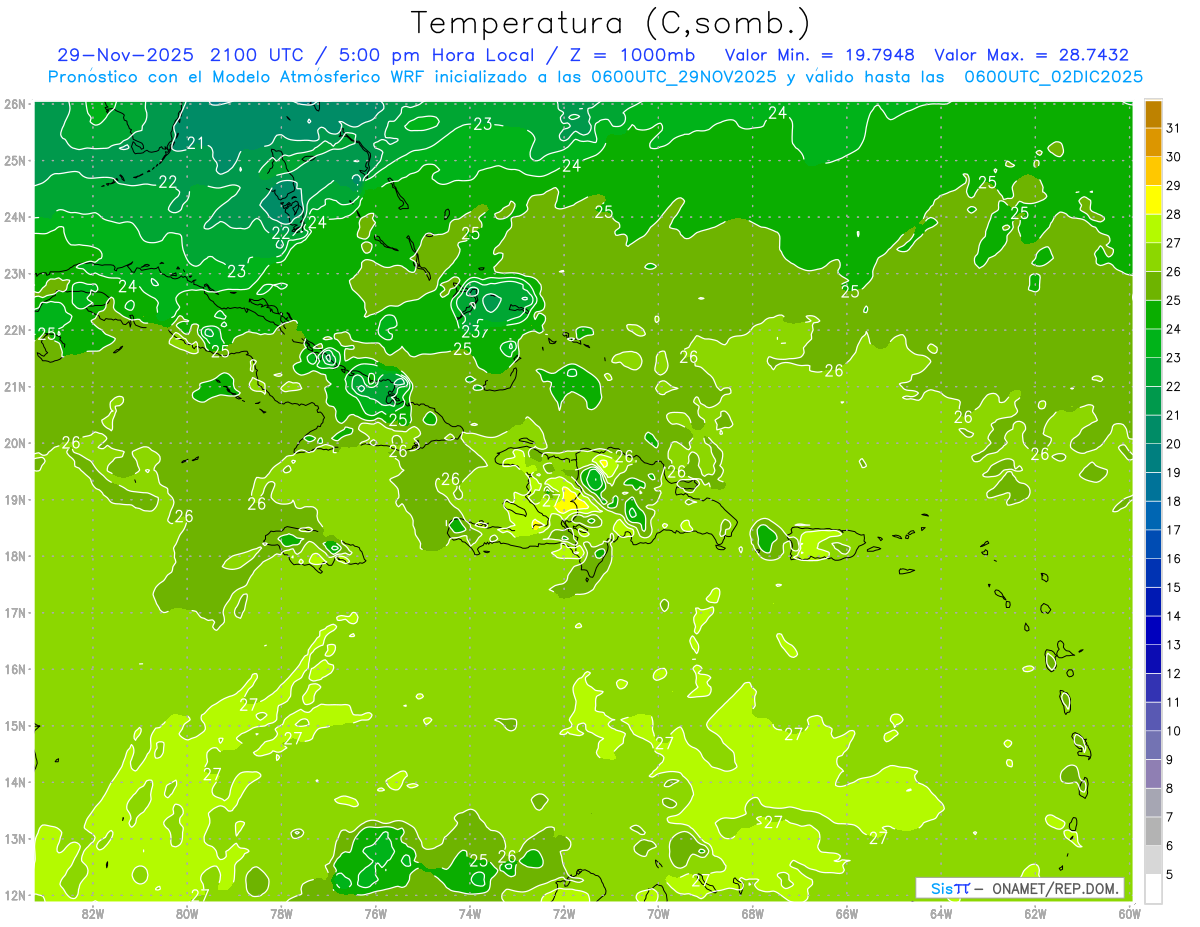Pick the yellow colorbar segment between 28 and 29

click(1154, 200)
